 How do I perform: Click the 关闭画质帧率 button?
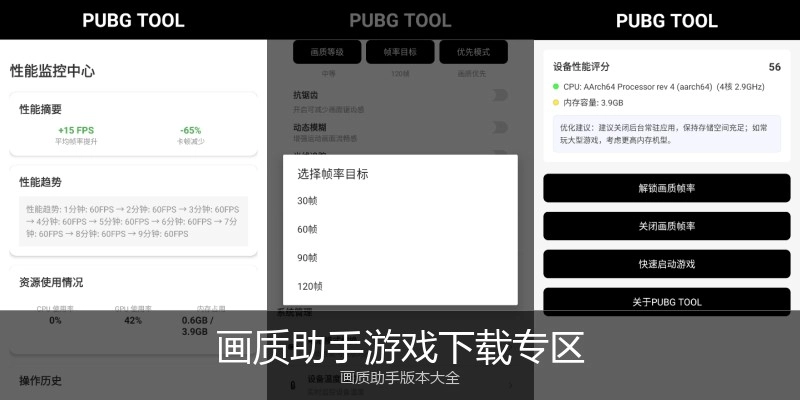[667, 226]
